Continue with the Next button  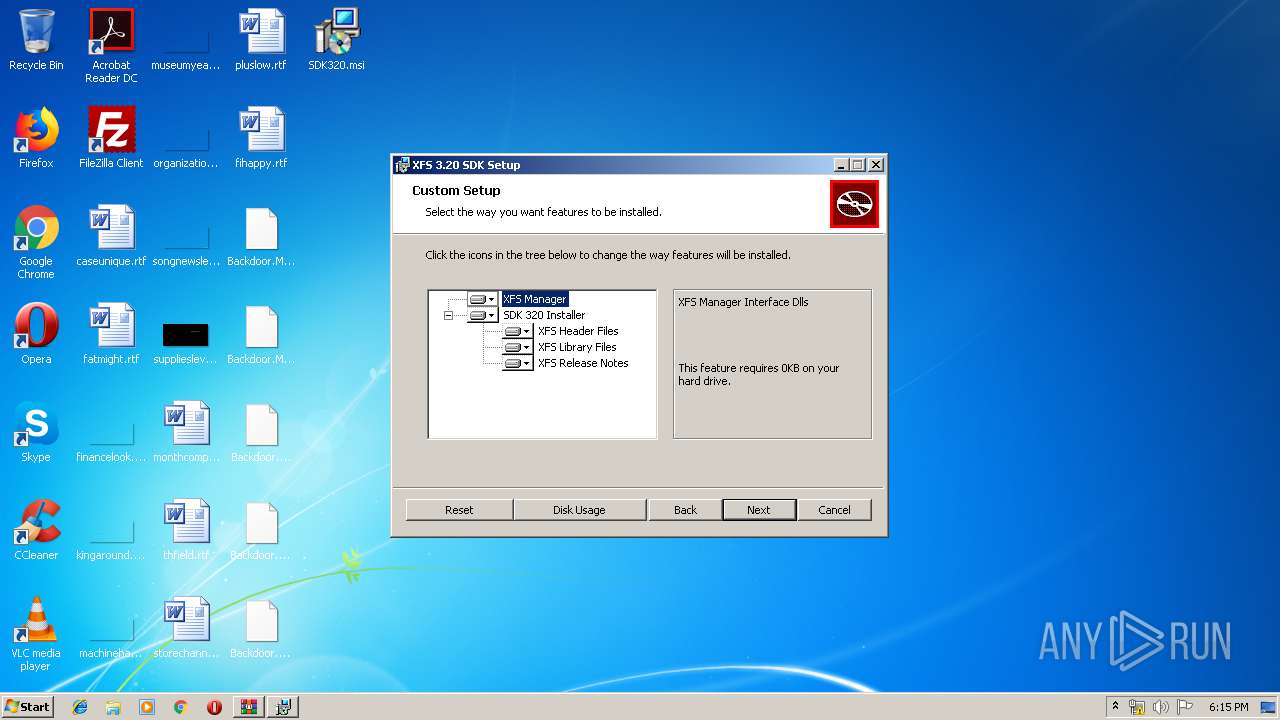point(759,510)
